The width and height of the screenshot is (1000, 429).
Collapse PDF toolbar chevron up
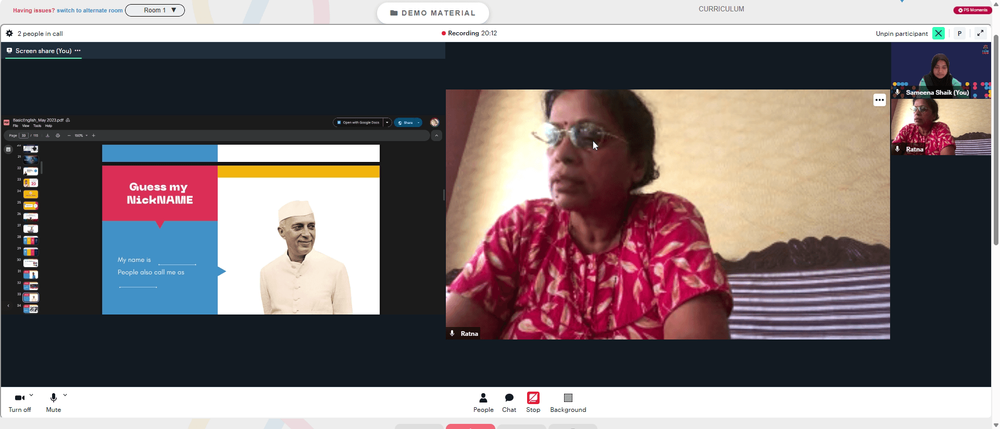[x=436, y=136]
